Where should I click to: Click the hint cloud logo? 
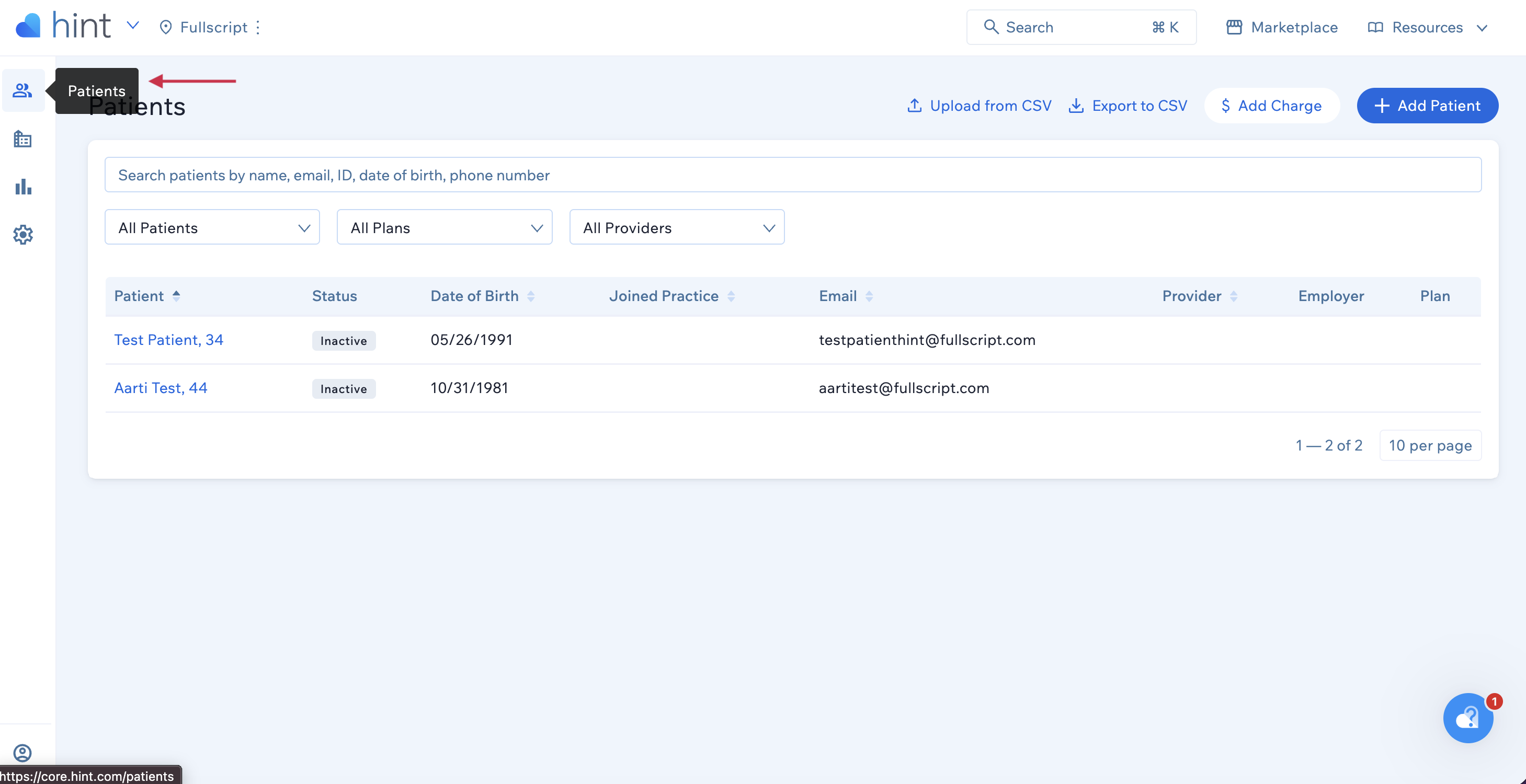(28, 26)
